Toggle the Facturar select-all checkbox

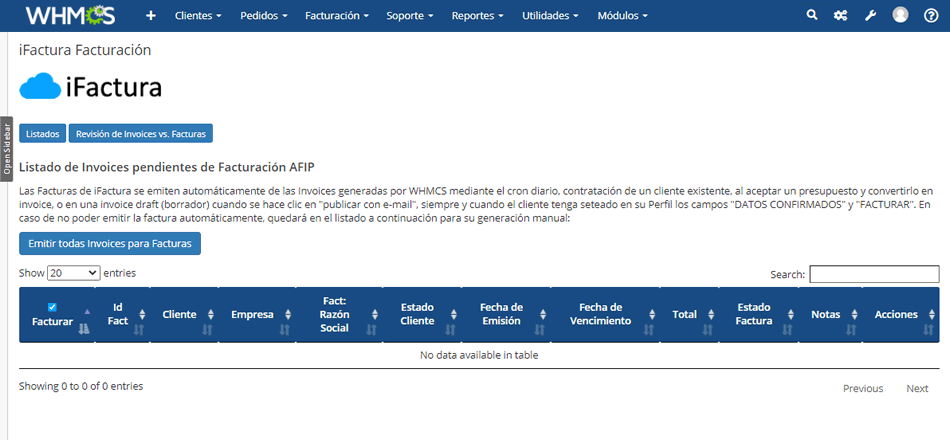click(x=52, y=307)
